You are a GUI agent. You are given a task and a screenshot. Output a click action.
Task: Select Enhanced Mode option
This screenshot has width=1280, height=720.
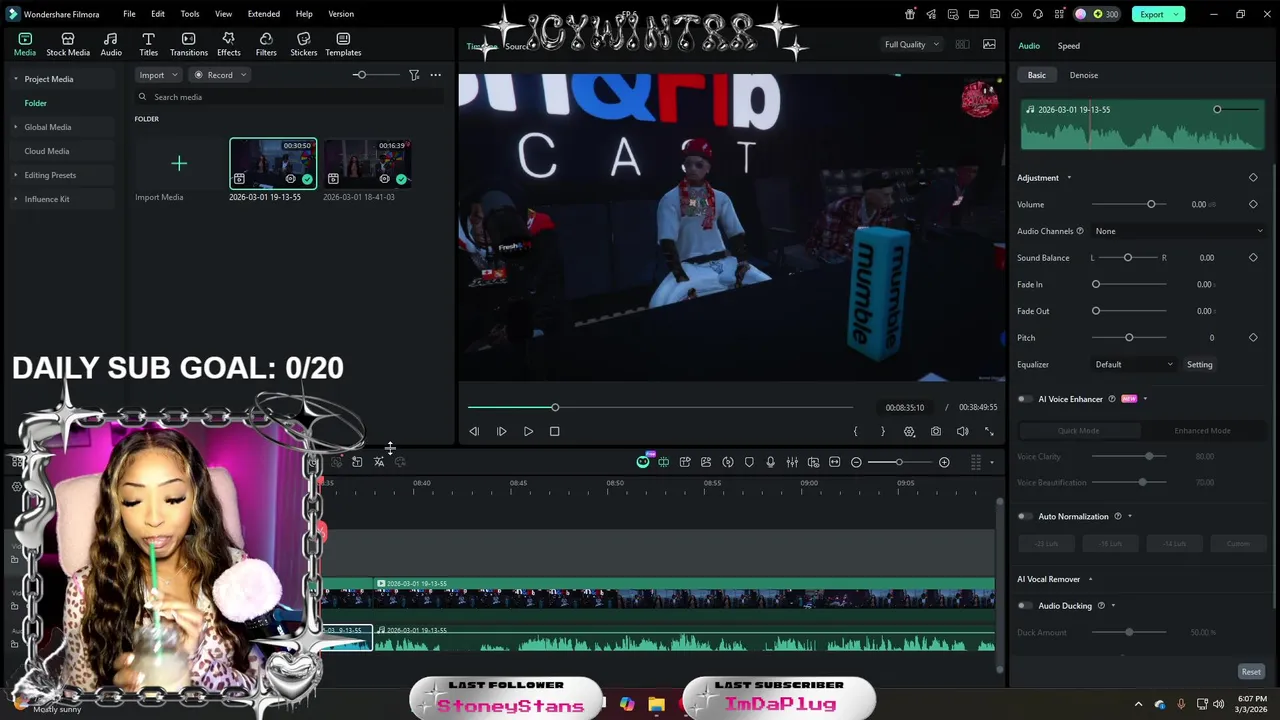pos(1202,430)
